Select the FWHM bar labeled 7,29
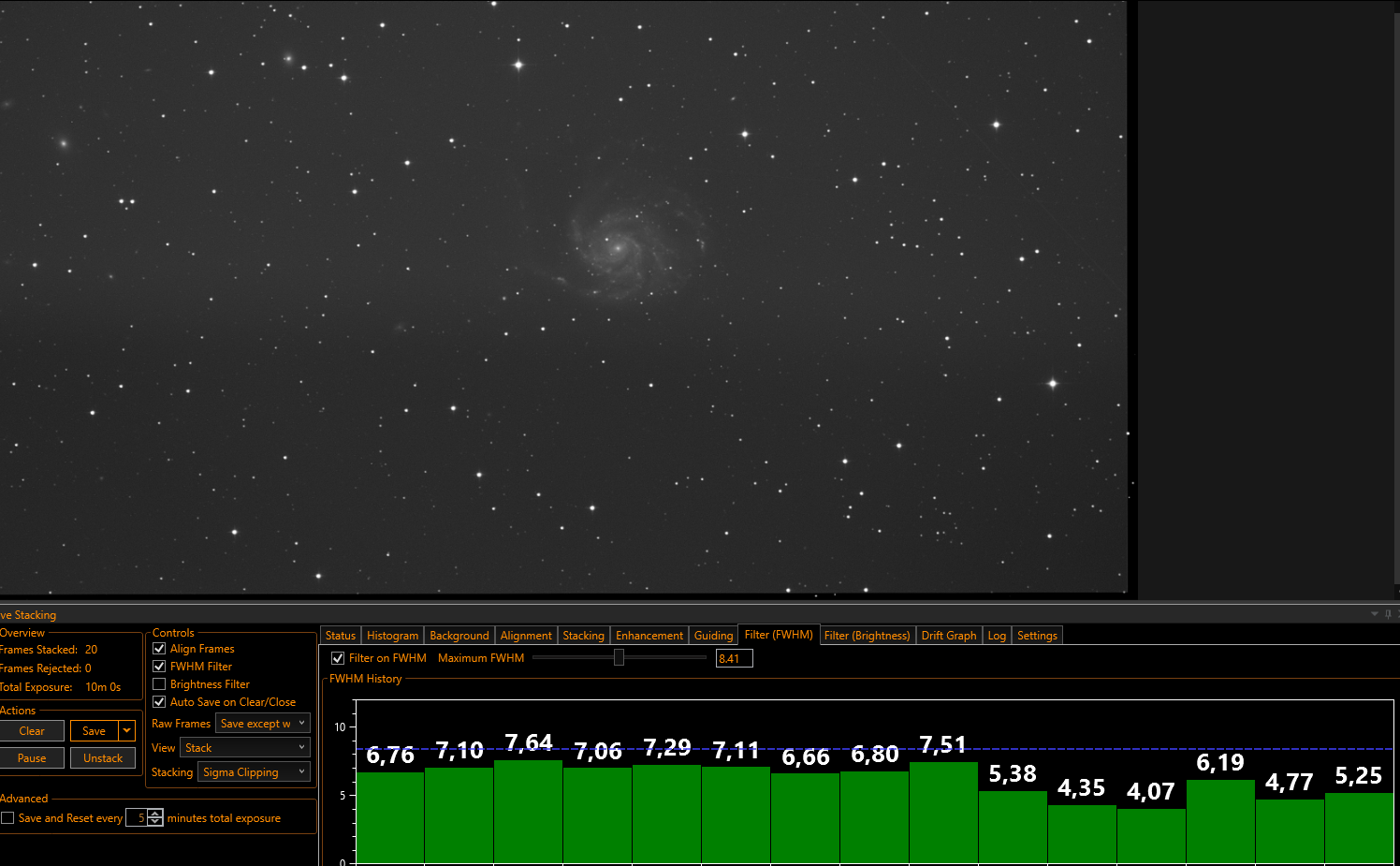The height and width of the screenshot is (866, 1400). tap(667, 814)
